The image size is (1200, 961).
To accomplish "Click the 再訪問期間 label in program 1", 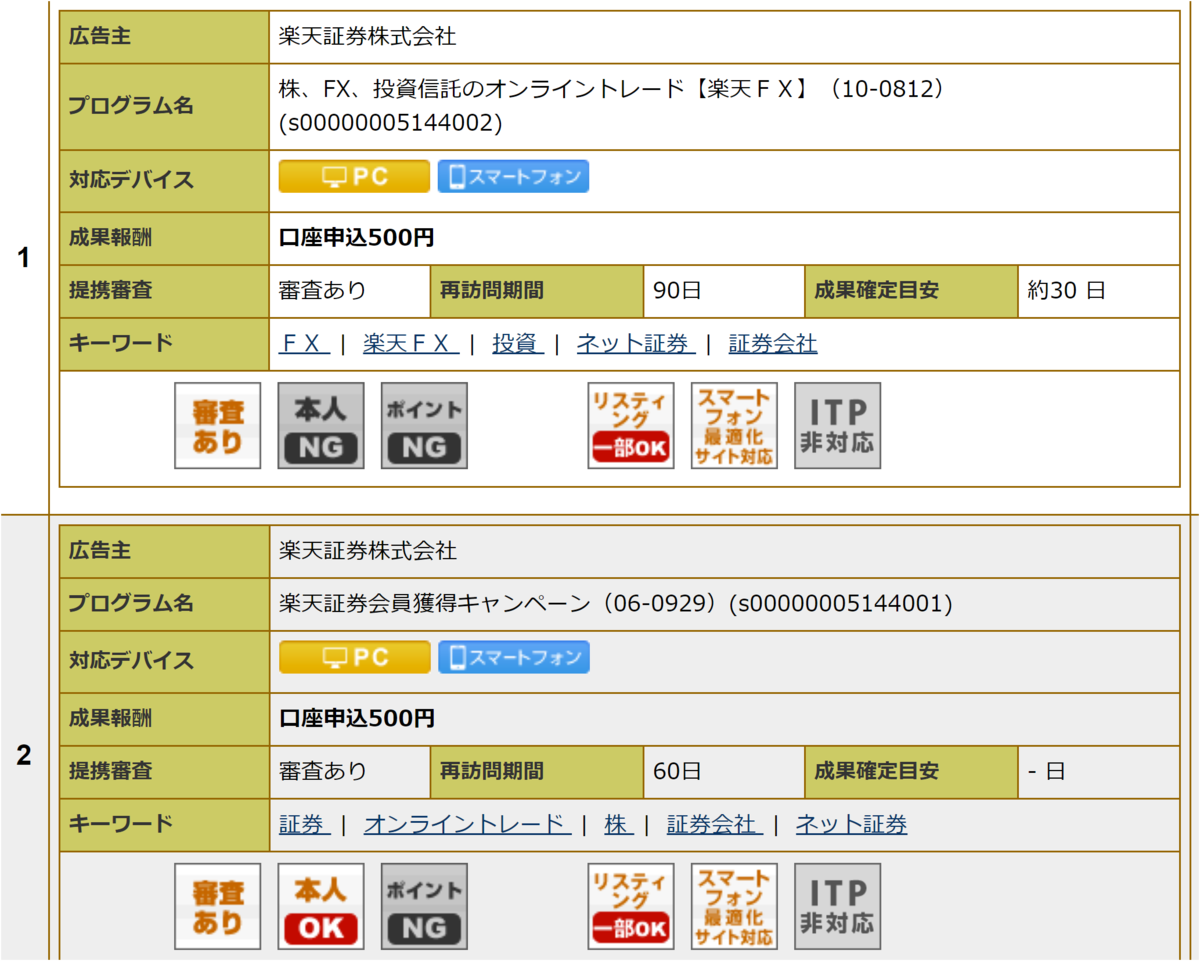I will [492, 291].
